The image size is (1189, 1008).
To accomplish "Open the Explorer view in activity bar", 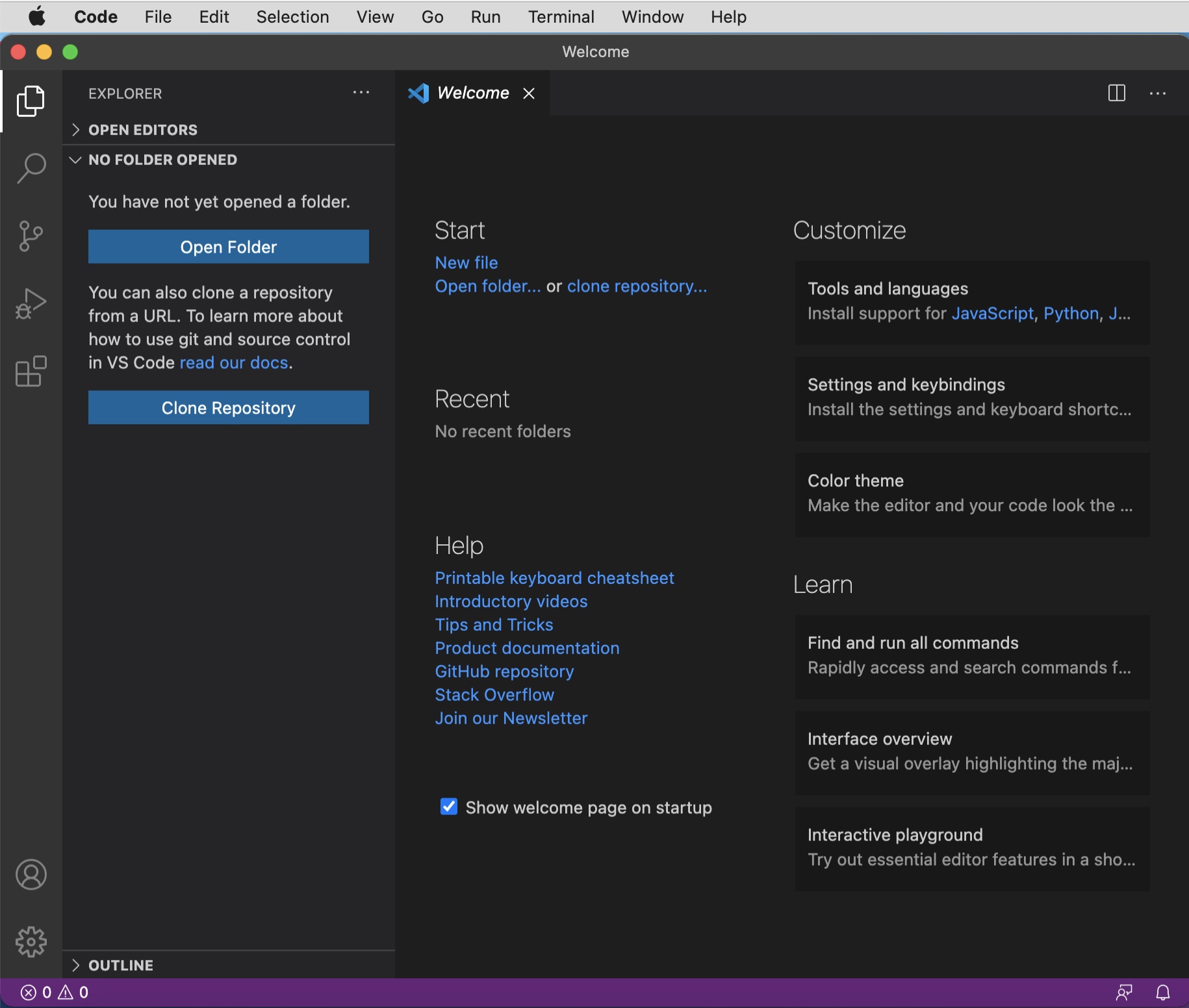I will tap(31, 101).
